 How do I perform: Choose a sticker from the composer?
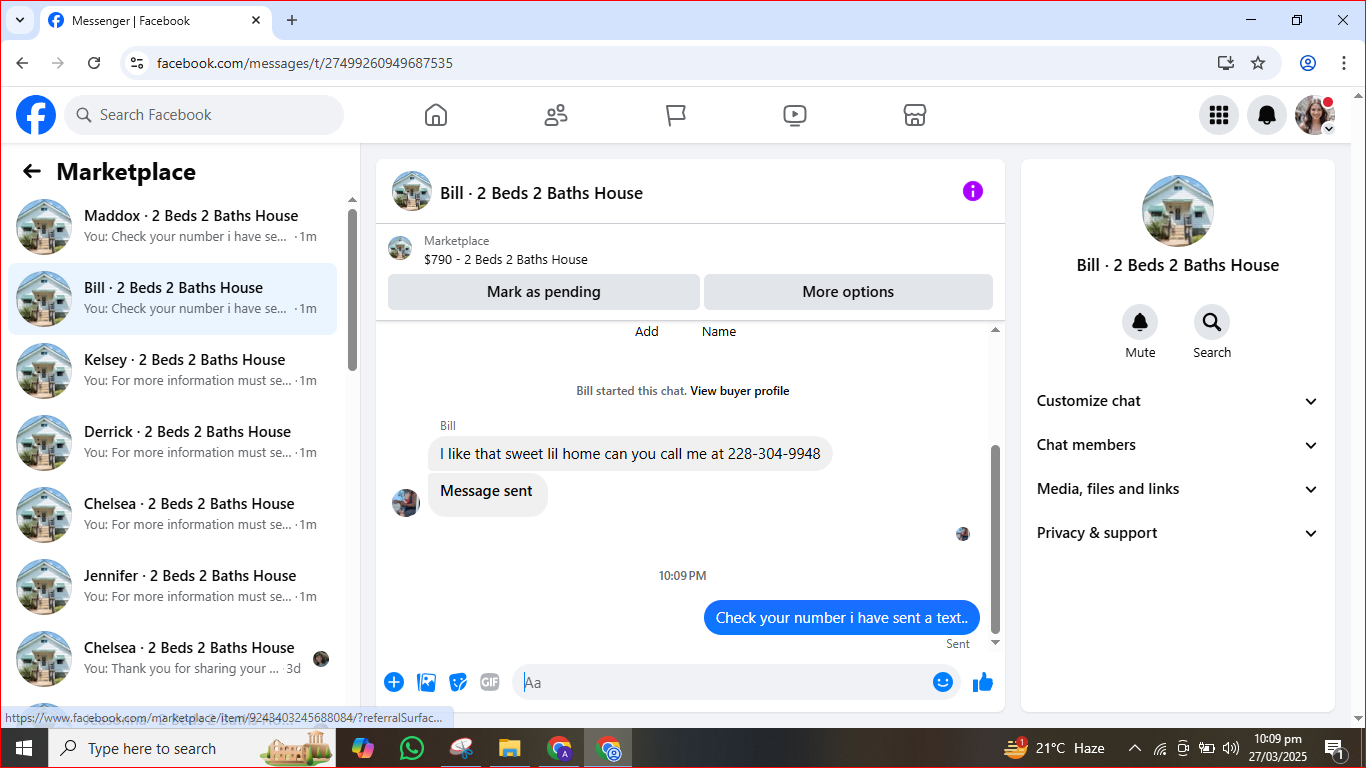[x=458, y=682]
